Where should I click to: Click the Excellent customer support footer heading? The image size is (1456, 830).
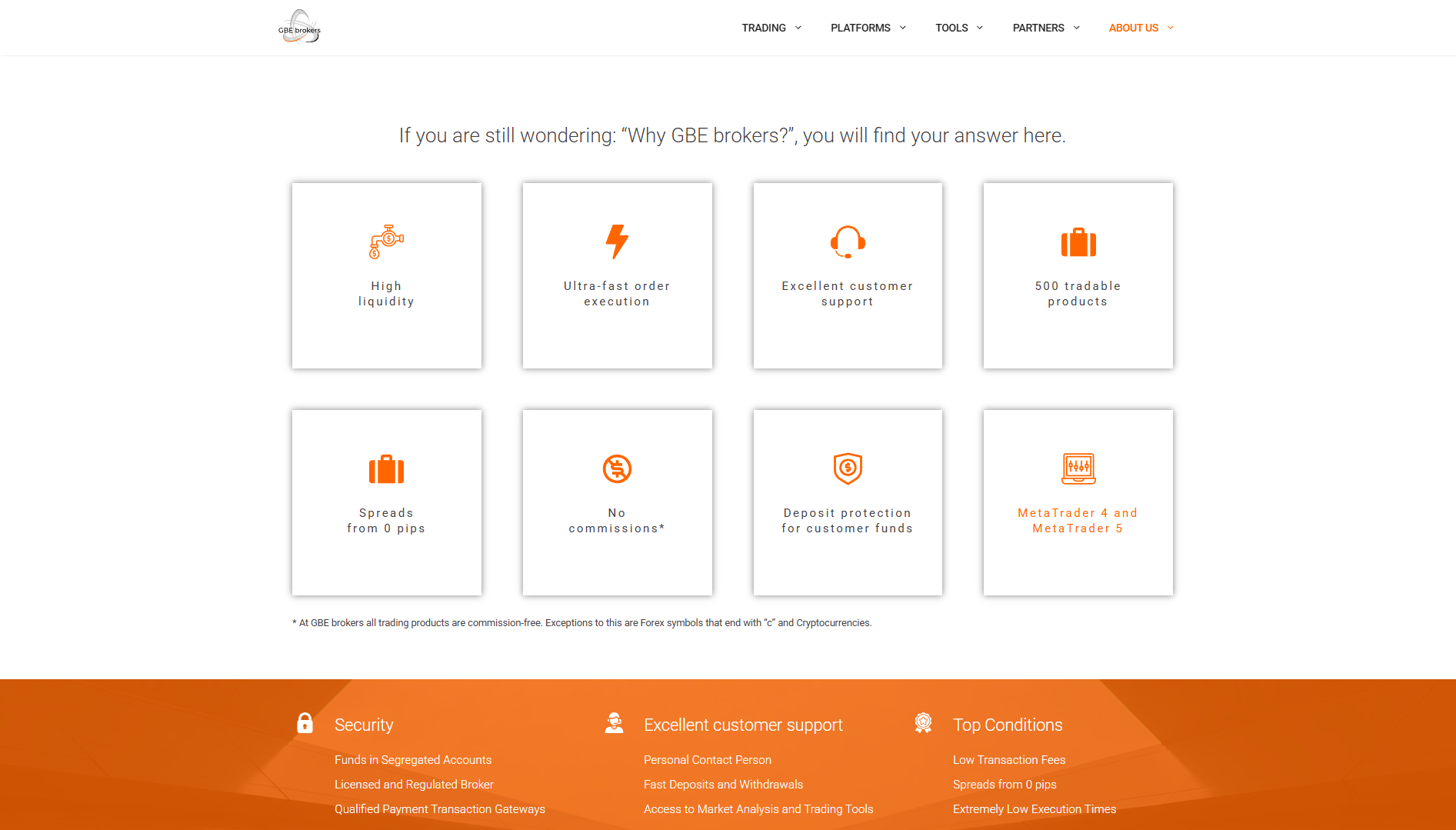coord(743,725)
